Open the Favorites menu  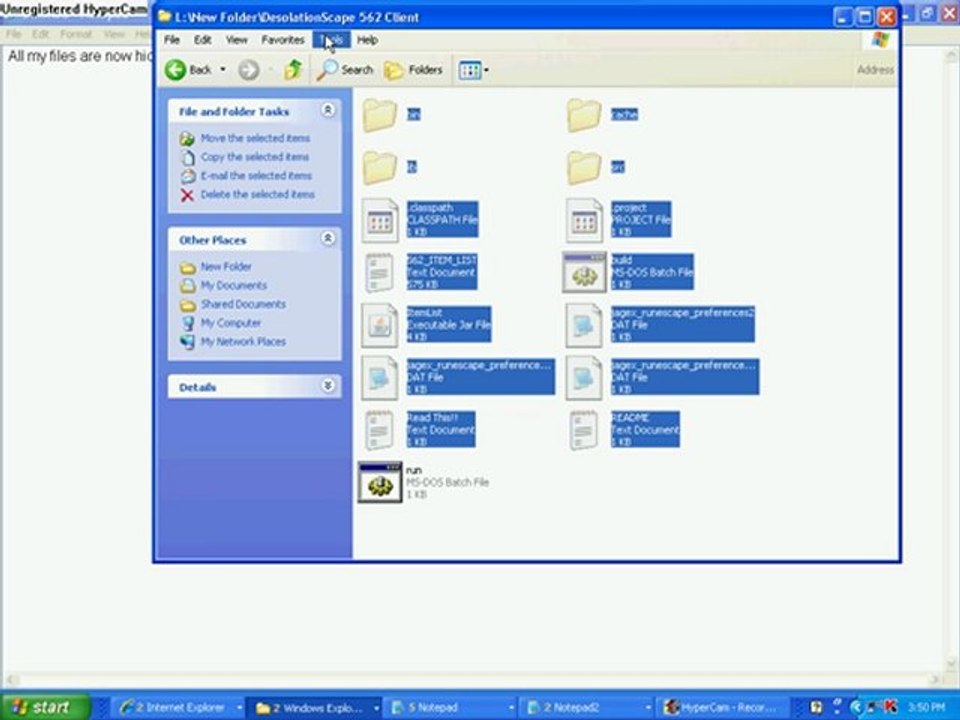click(x=283, y=40)
